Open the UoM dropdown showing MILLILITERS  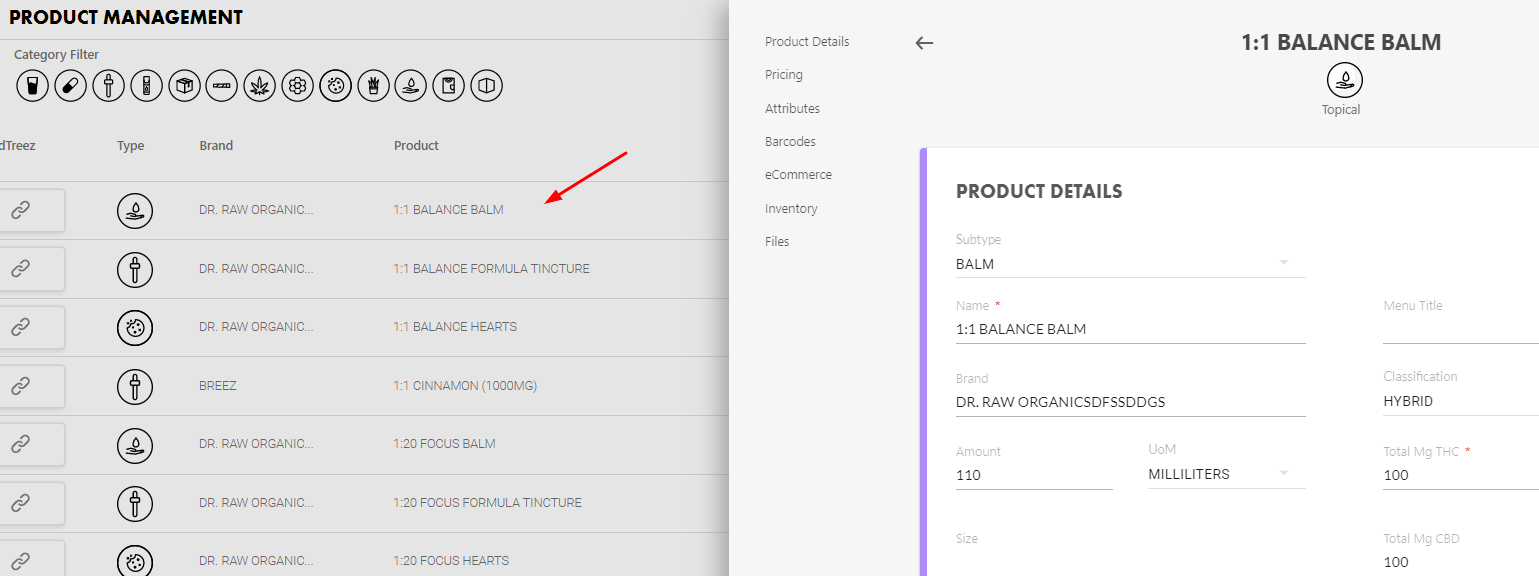point(1284,472)
